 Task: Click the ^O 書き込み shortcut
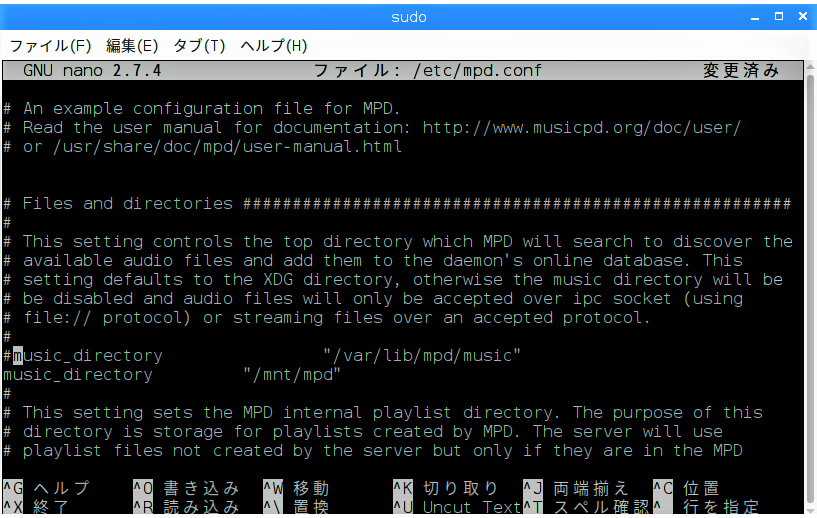click(x=186, y=488)
